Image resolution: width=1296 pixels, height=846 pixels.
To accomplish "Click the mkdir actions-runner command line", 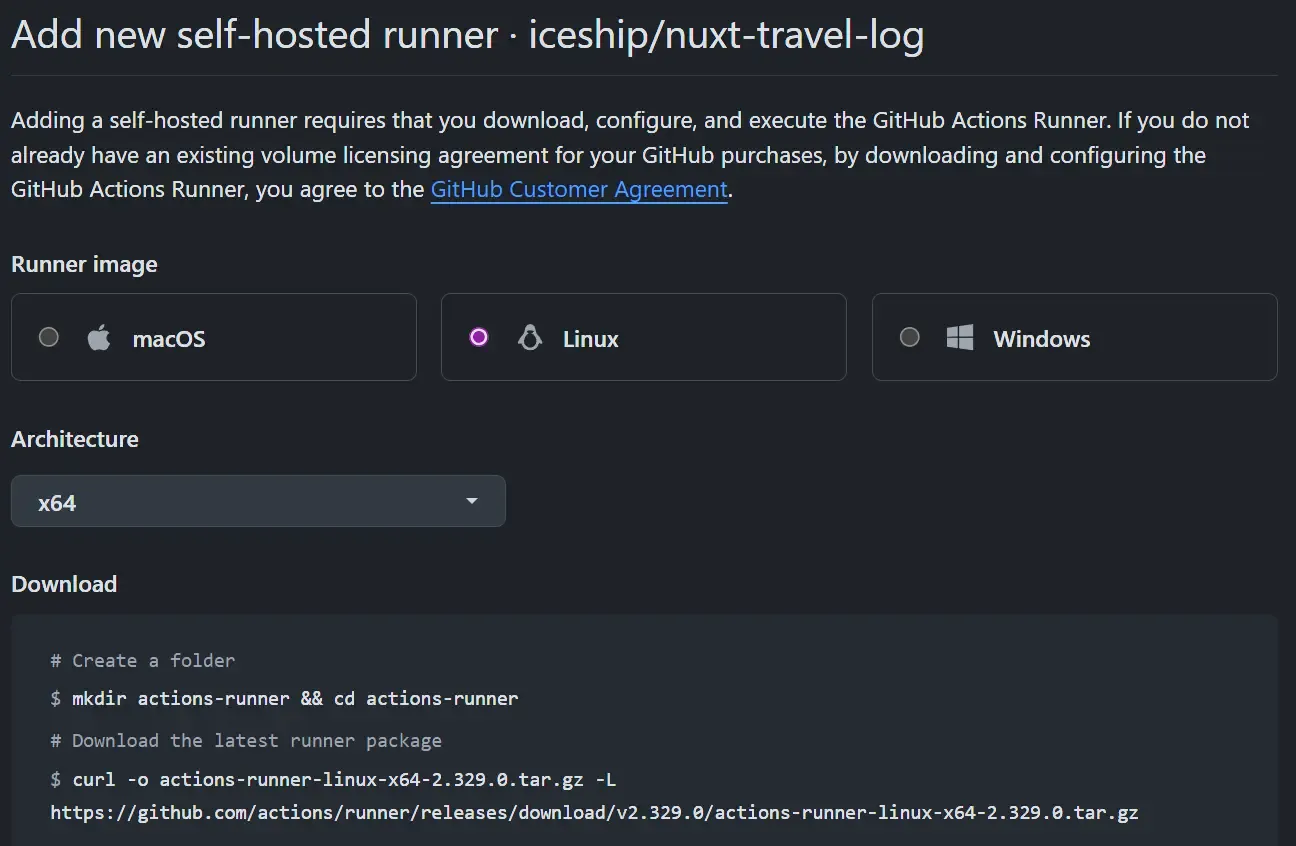I will (283, 698).
